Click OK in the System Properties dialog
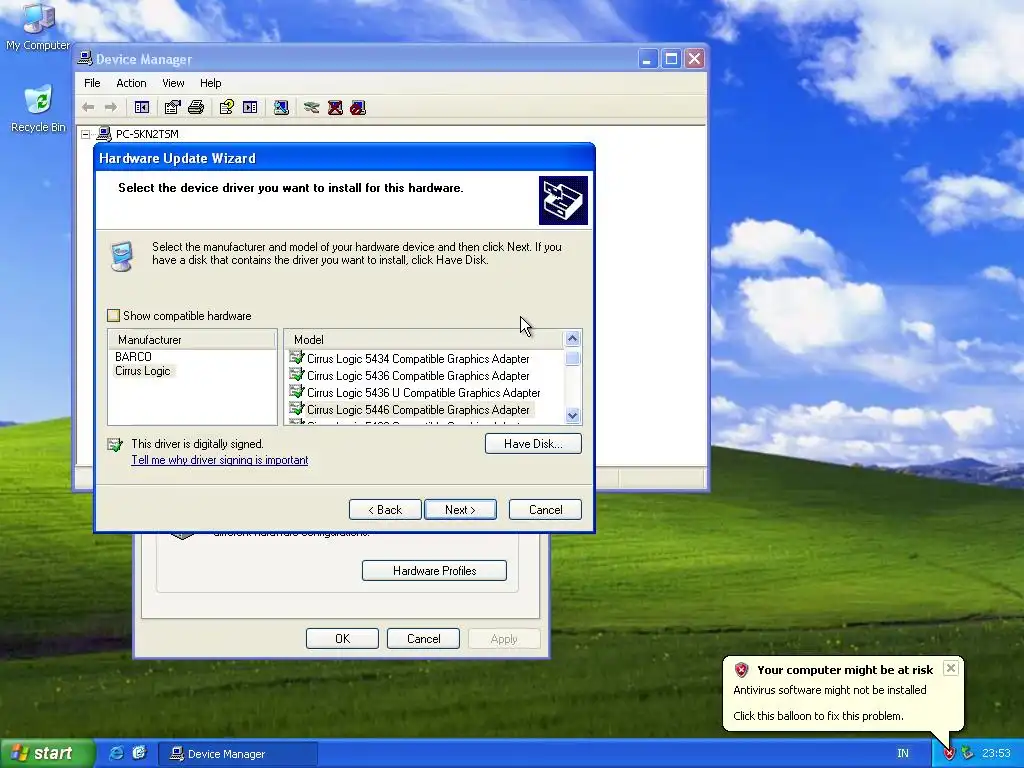The width and height of the screenshot is (1024, 768). pos(342,638)
